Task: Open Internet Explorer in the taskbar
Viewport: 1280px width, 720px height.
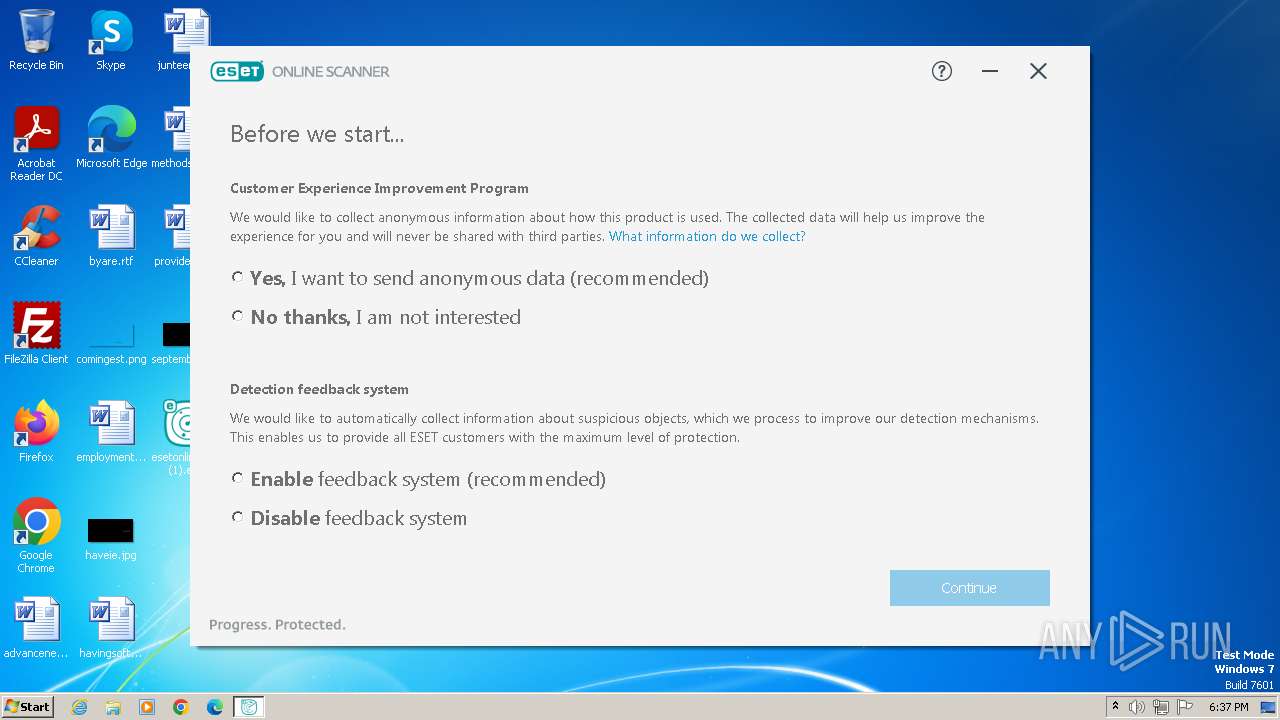Action: 80,707
